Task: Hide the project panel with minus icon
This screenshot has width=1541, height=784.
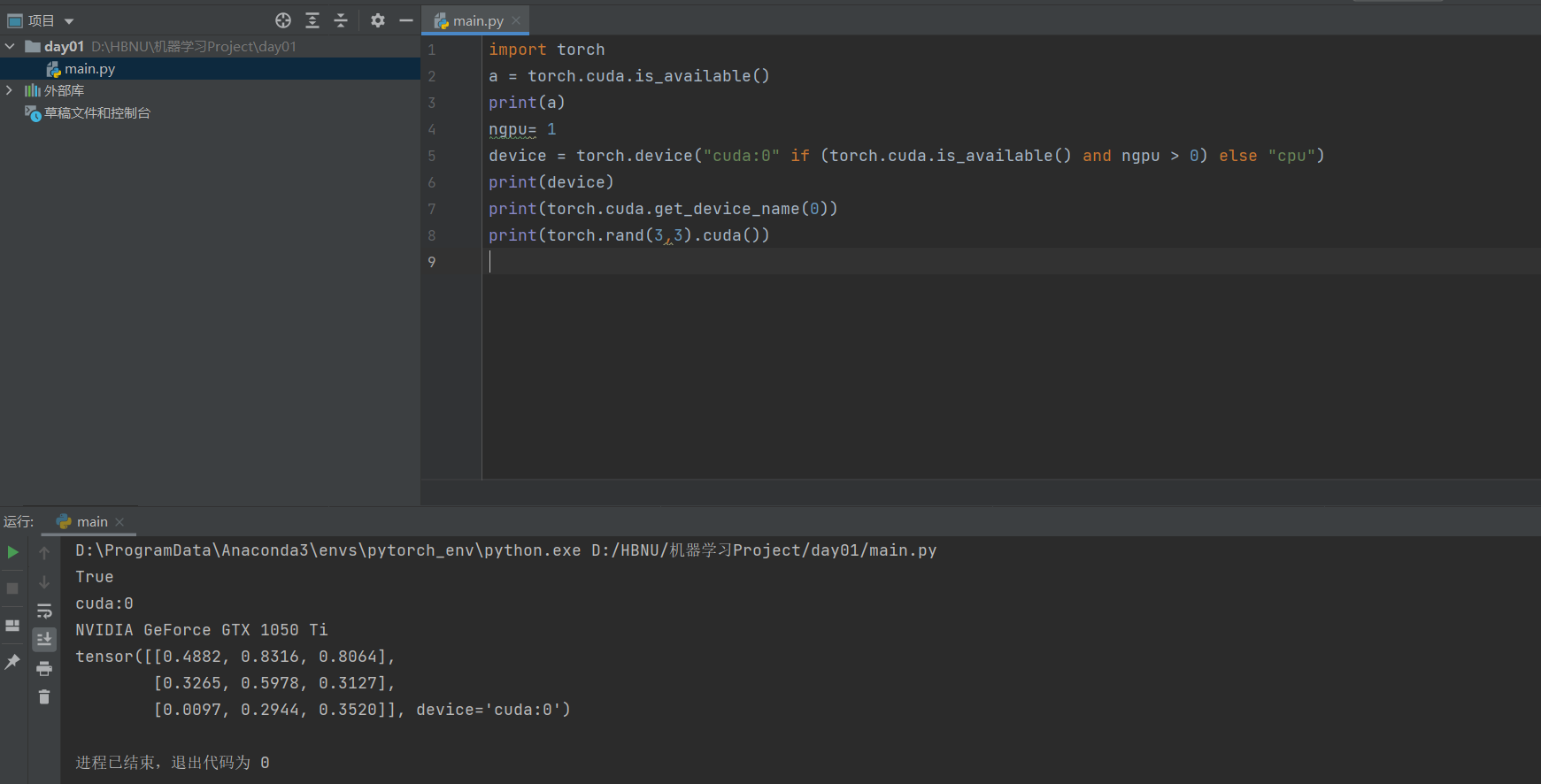Action: [406, 20]
